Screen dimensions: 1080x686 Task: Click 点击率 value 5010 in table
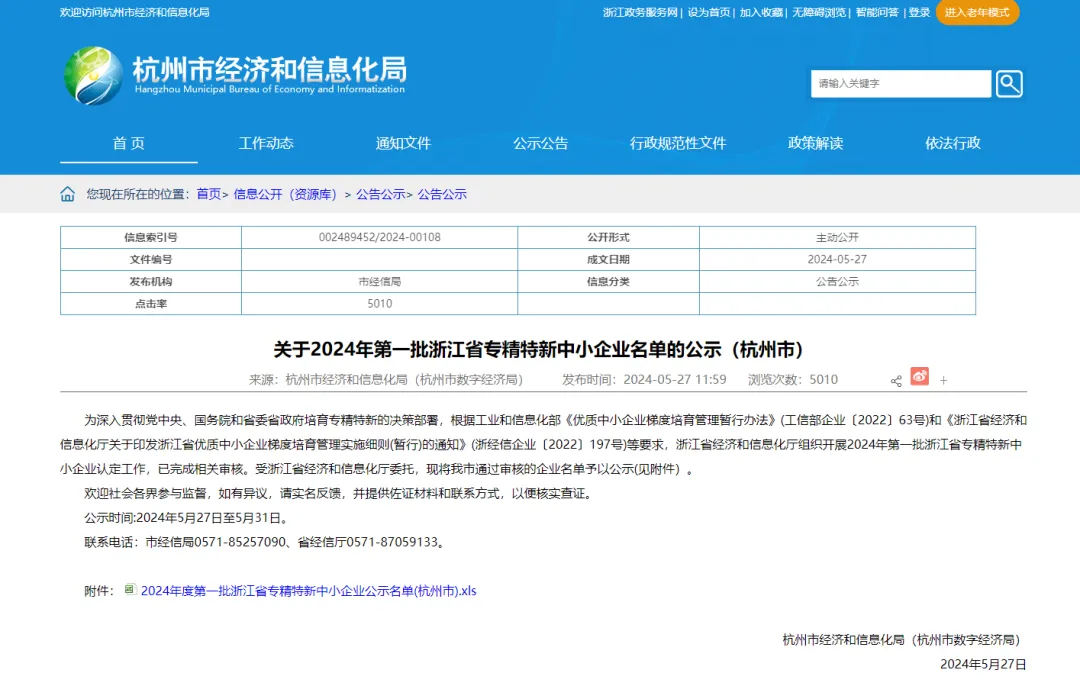click(380, 304)
